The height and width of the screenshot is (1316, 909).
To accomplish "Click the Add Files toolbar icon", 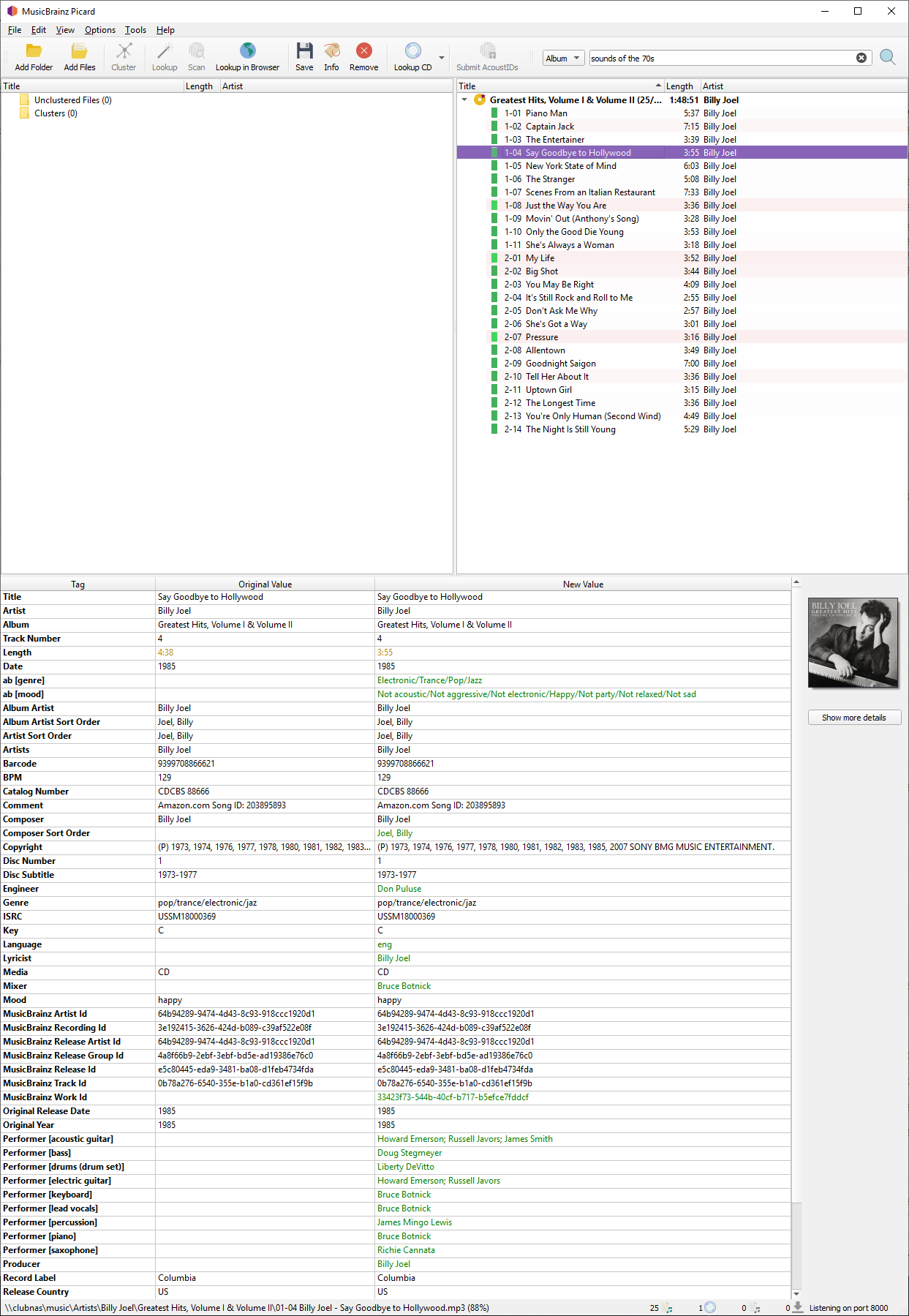I will coord(79,50).
